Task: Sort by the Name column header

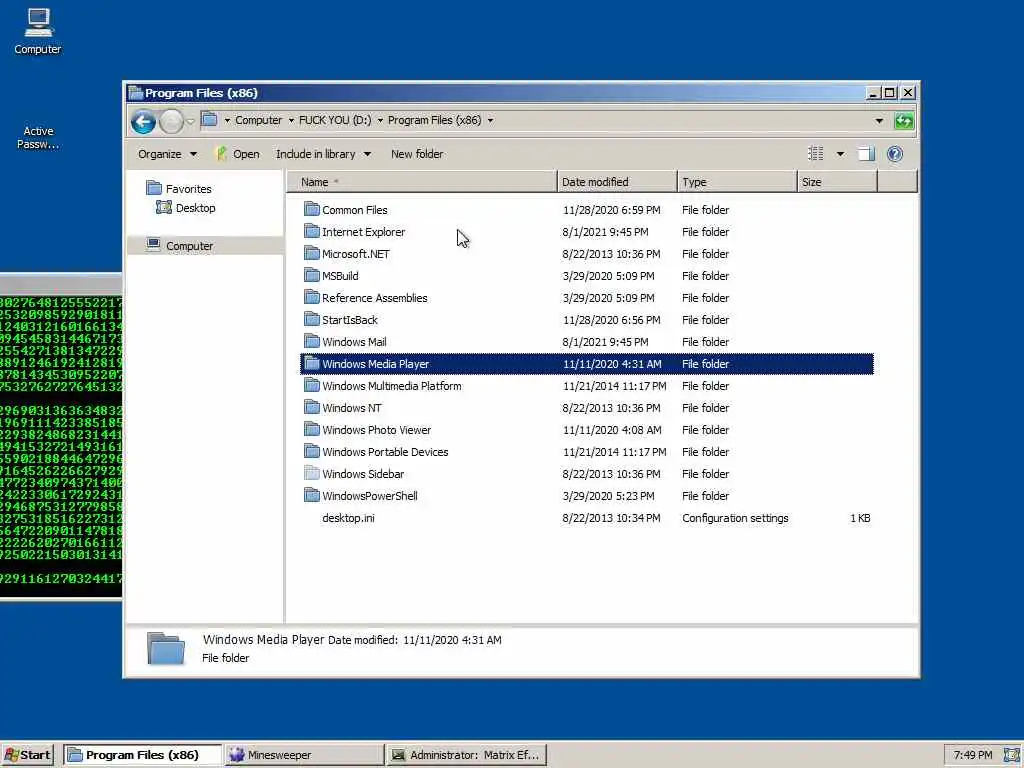Action: pos(422,182)
